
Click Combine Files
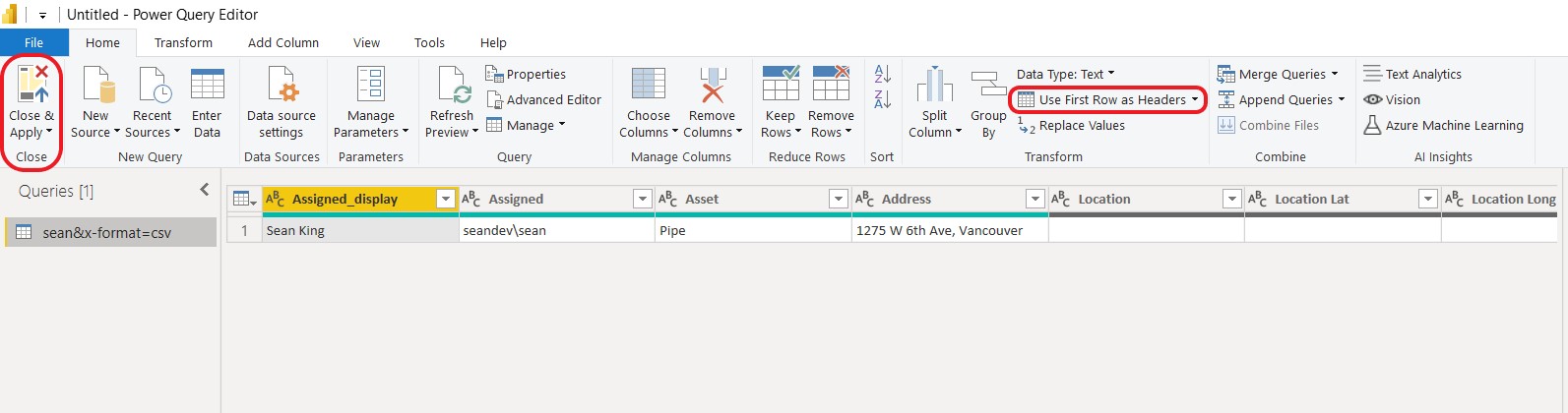pos(1268,125)
